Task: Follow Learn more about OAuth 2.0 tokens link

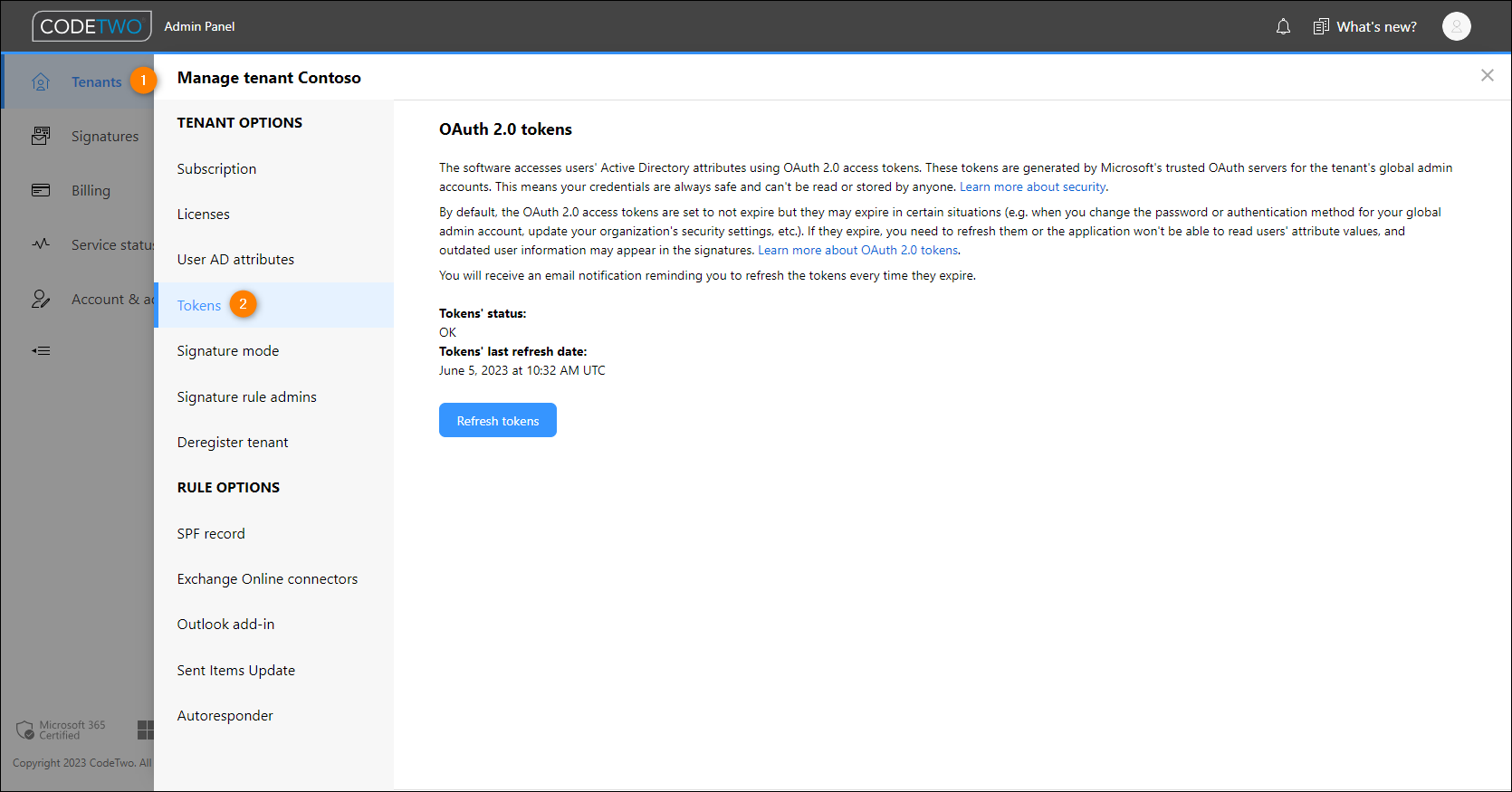Action: tap(857, 251)
